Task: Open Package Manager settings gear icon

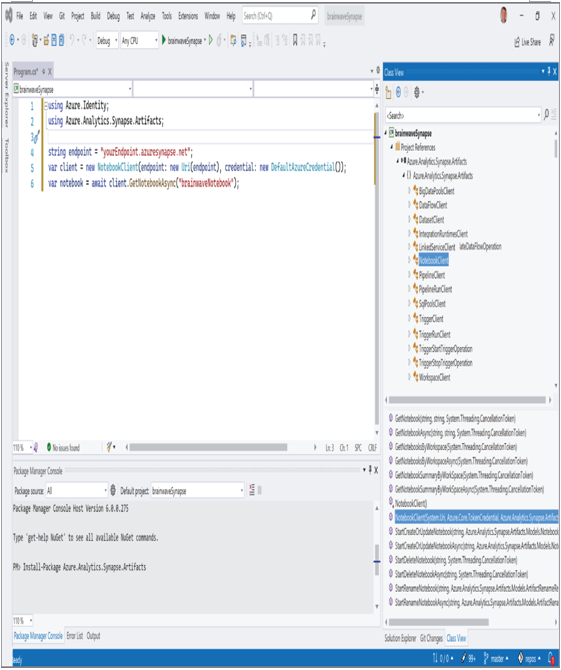Action: click(113, 490)
